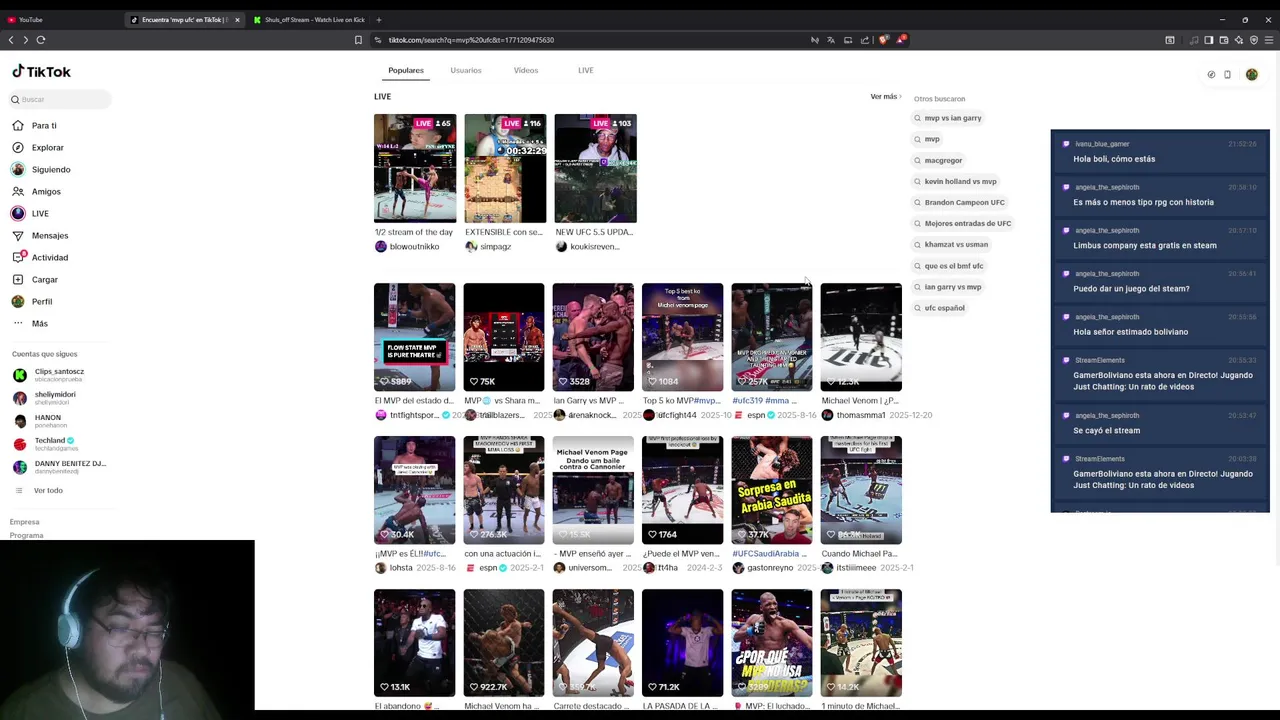The image size is (1280, 720).
Task: Open sheliymidori followed account
Action: [44, 398]
